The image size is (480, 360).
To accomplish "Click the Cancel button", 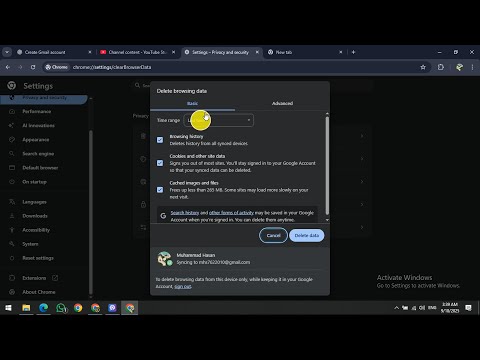I will 273,235.
